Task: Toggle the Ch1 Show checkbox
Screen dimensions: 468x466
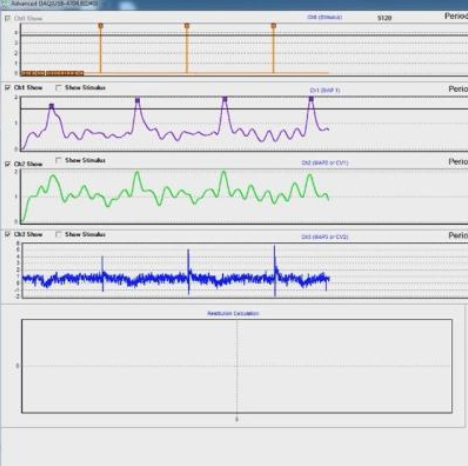Action: 8,88
